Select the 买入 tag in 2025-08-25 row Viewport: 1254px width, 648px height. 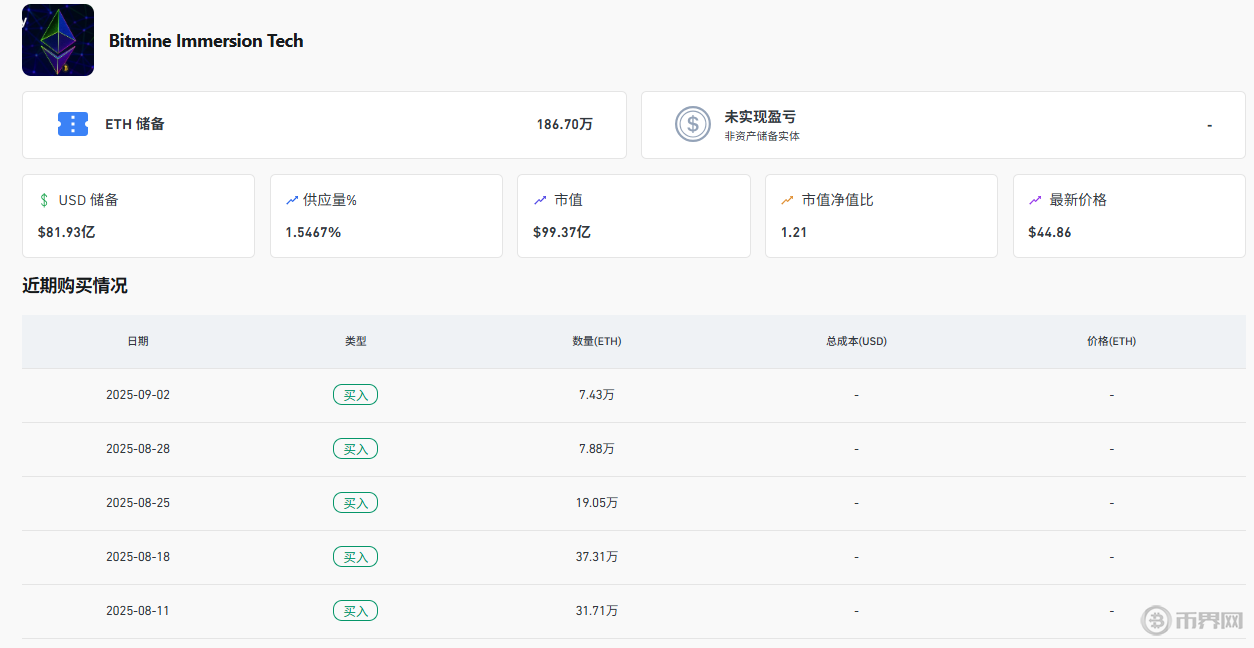pos(355,503)
